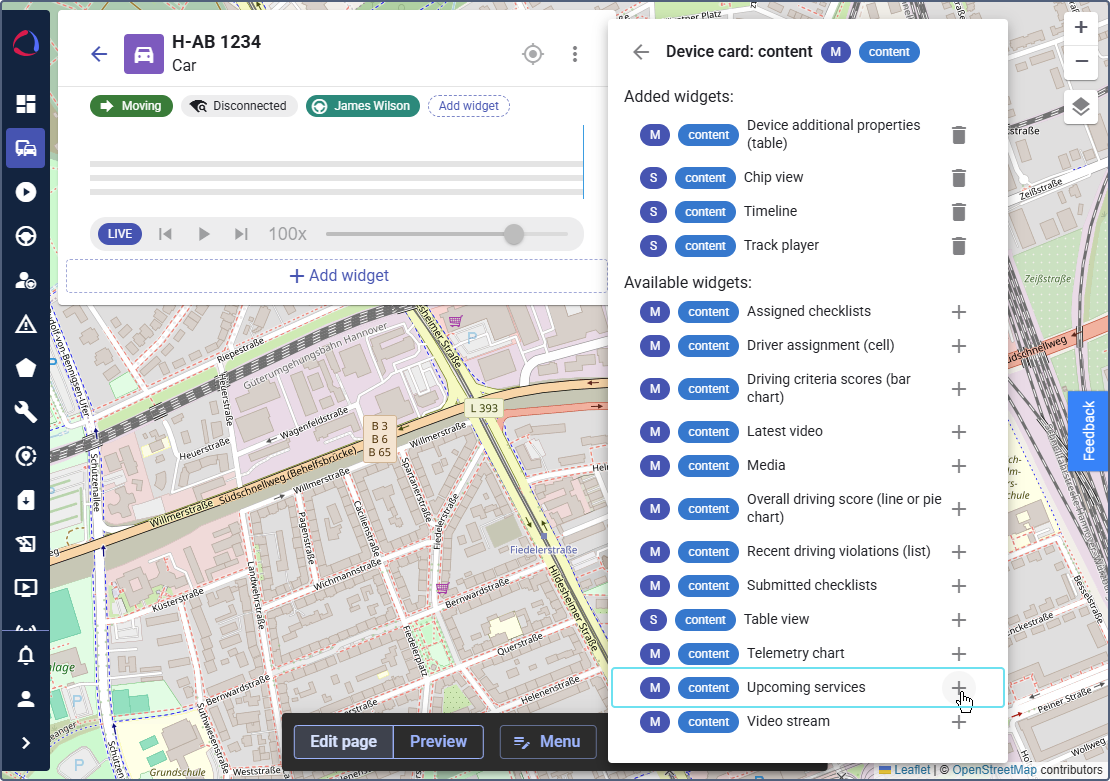
Task: Open the Menu button in bottom bar
Action: [547, 742]
